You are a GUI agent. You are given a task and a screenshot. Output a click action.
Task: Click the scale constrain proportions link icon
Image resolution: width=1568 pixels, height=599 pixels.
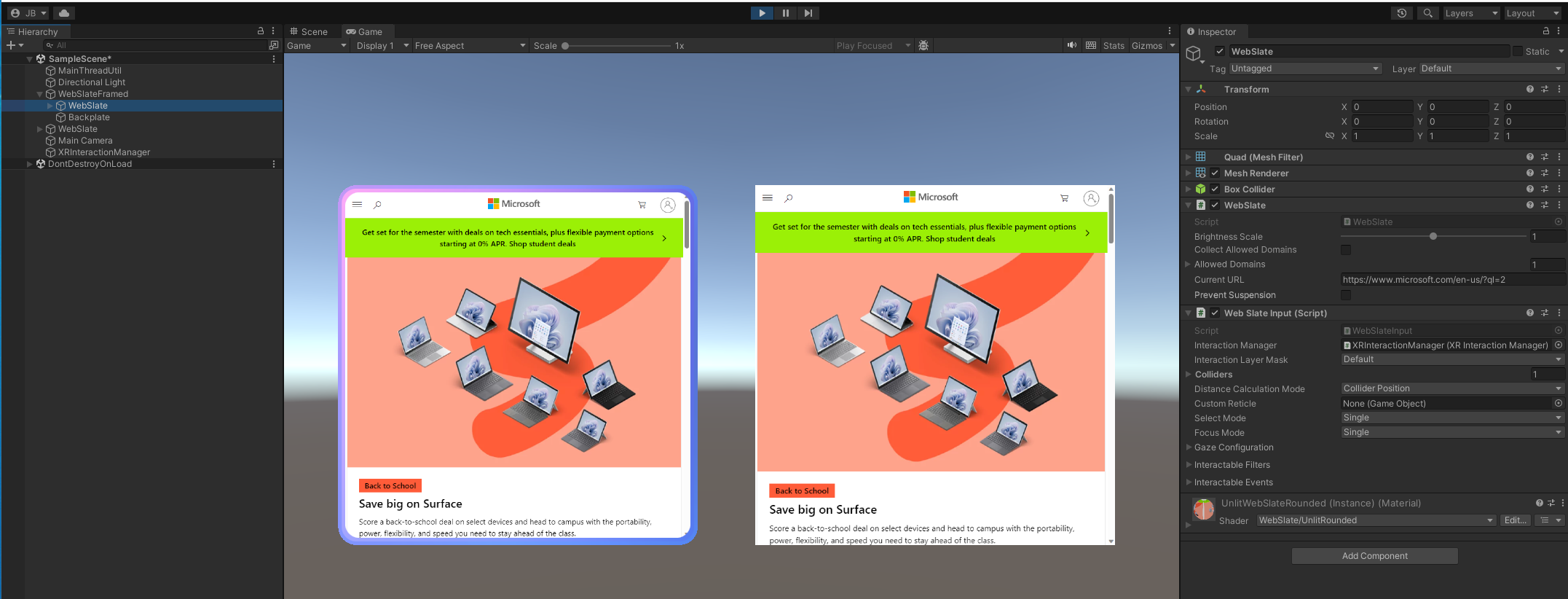tap(1330, 136)
